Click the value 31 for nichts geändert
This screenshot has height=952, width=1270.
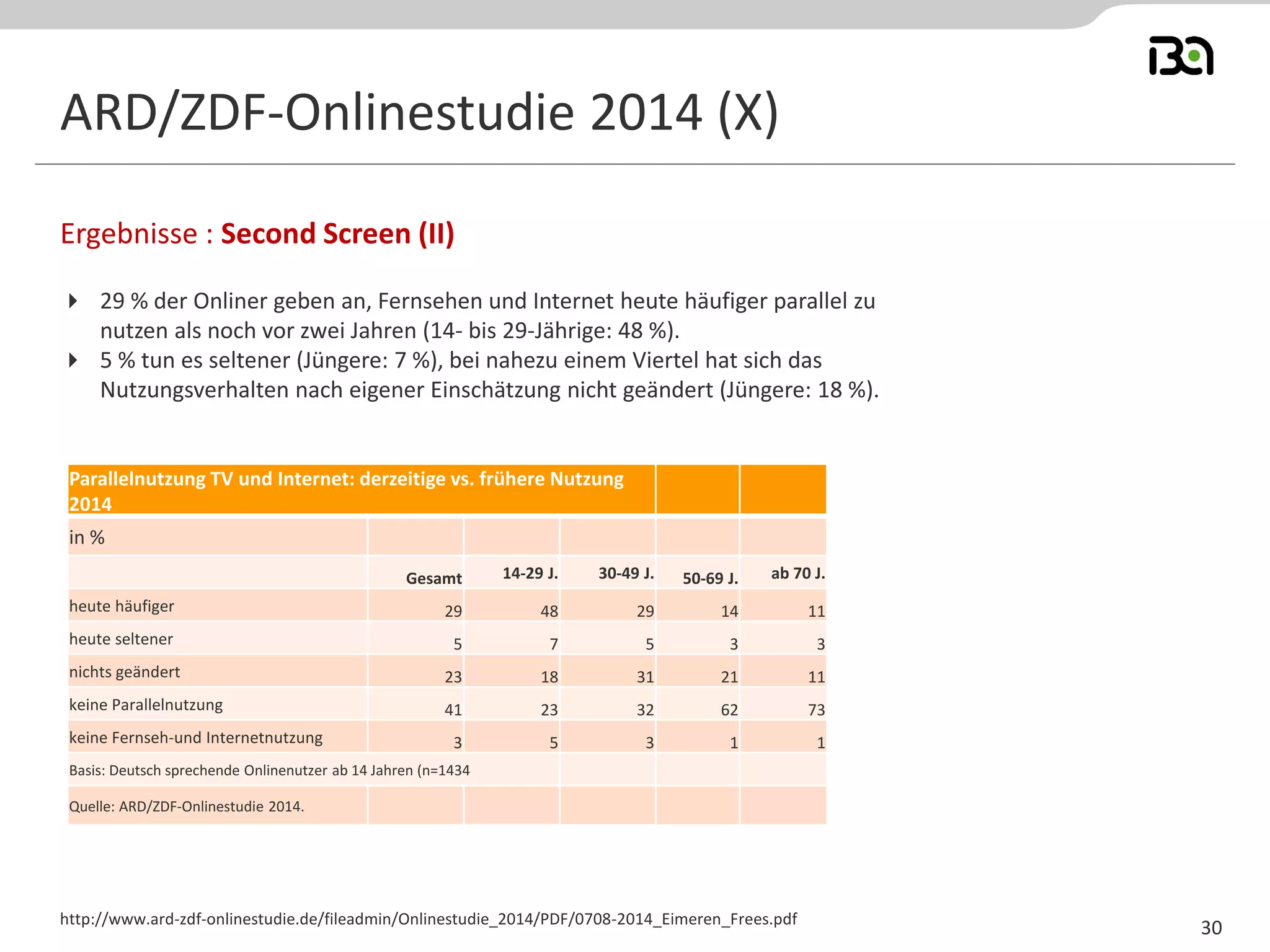(x=646, y=677)
